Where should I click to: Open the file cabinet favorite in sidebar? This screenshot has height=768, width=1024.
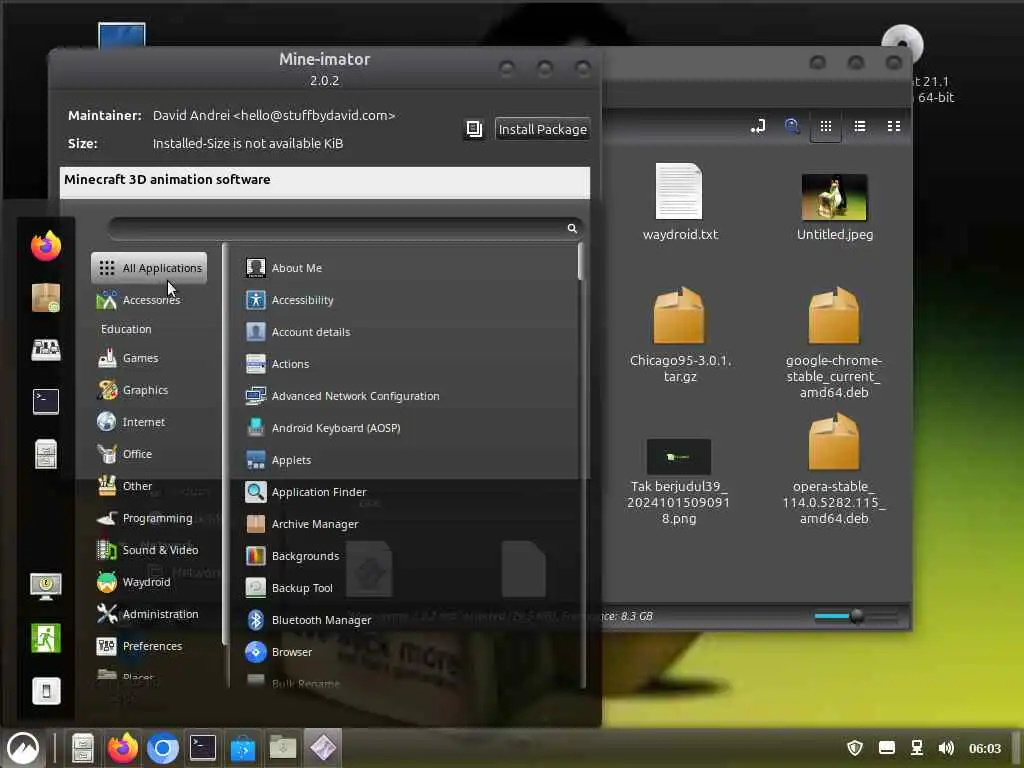point(46,453)
